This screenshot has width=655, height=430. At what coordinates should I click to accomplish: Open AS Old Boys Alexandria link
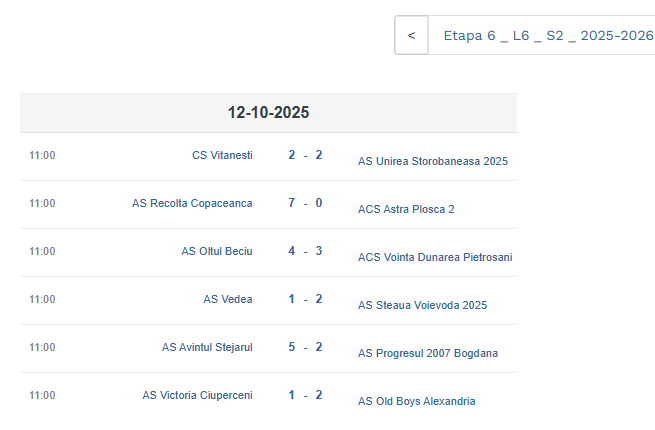point(417,401)
